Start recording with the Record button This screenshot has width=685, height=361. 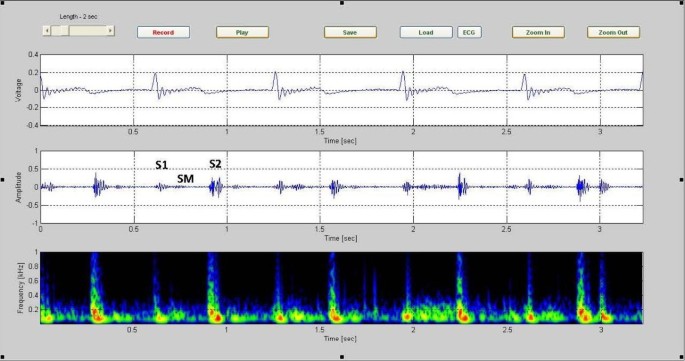(x=163, y=32)
